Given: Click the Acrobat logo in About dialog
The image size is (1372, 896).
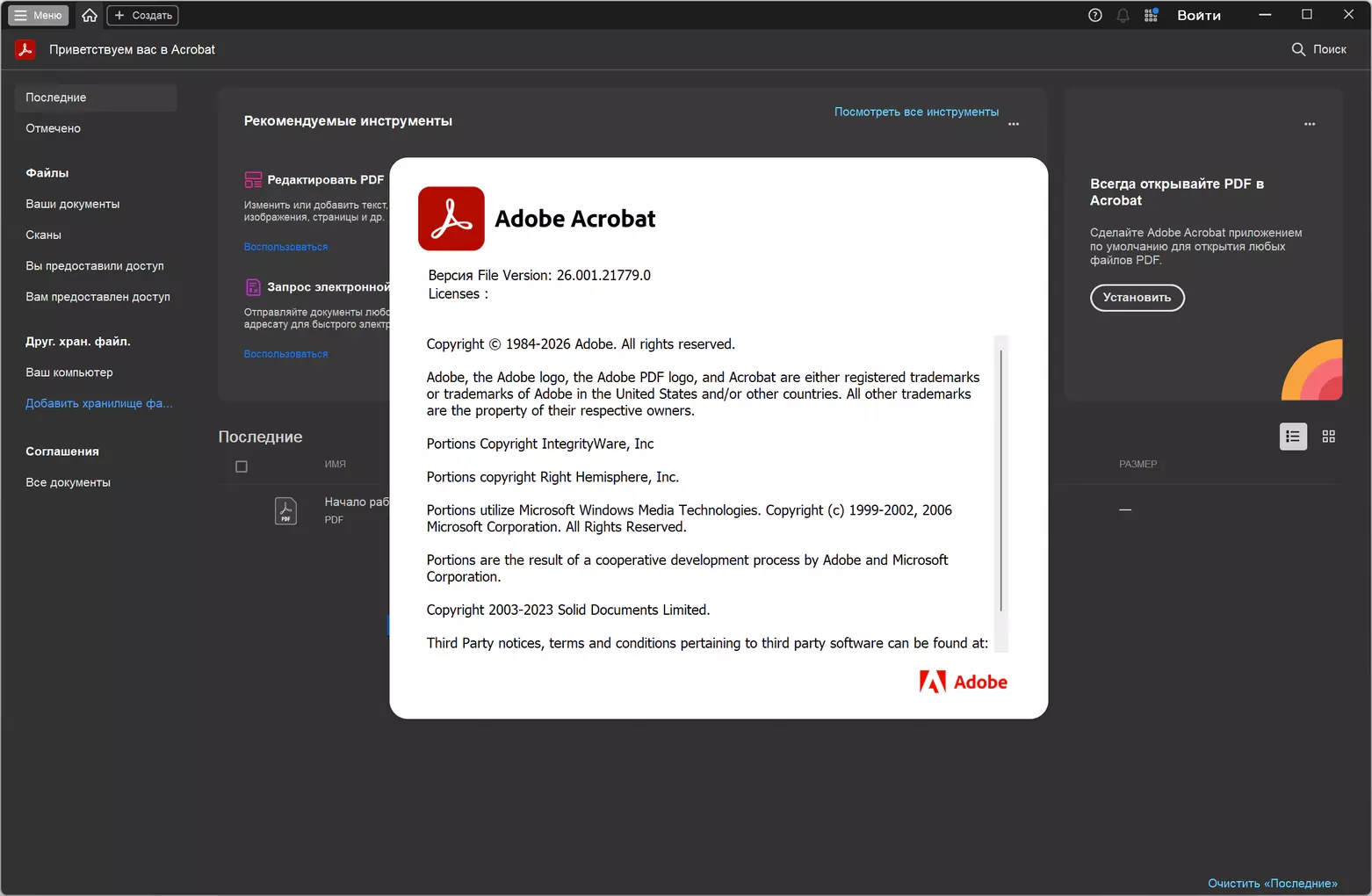Looking at the screenshot, I should coord(451,219).
